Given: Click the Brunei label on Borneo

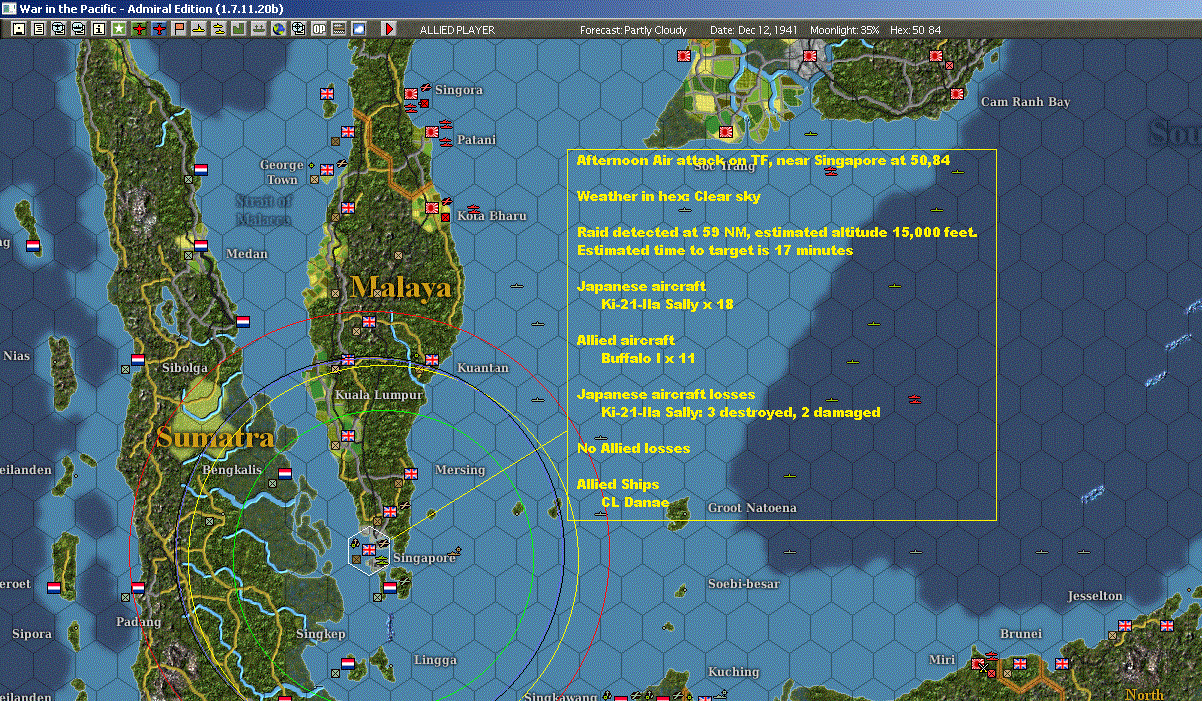Looking at the screenshot, I should coord(1021,634).
